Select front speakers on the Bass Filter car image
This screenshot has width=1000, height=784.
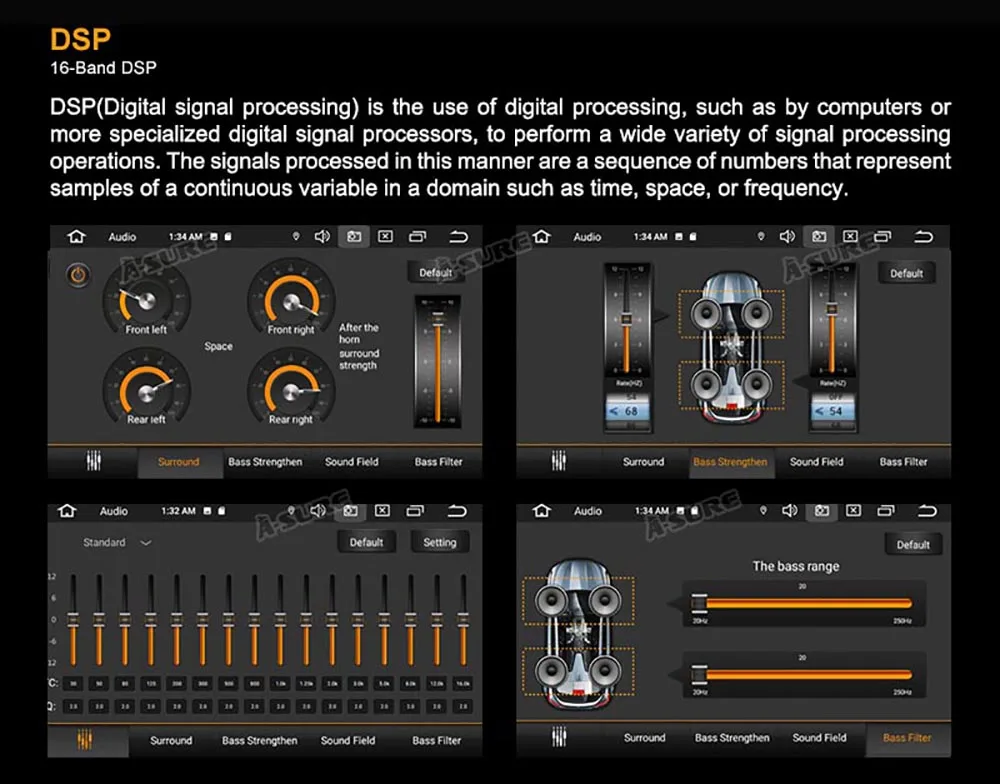(x=578, y=600)
